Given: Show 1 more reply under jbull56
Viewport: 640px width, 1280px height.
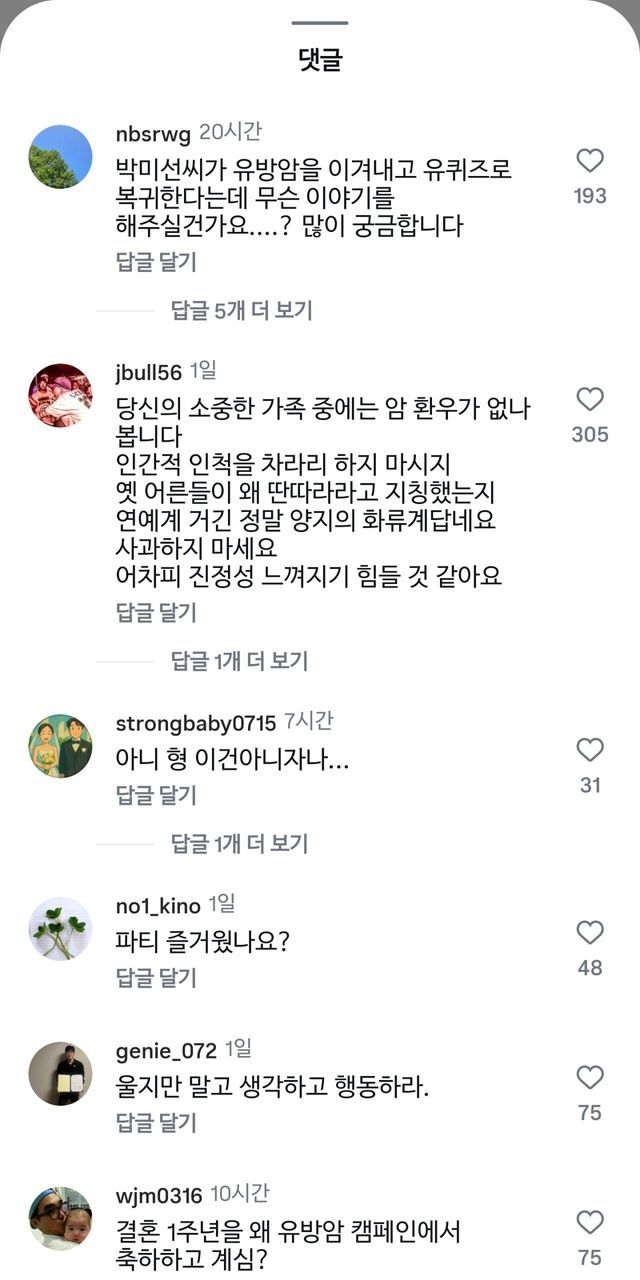Looking at the screenshot, I should coord(239,661).
